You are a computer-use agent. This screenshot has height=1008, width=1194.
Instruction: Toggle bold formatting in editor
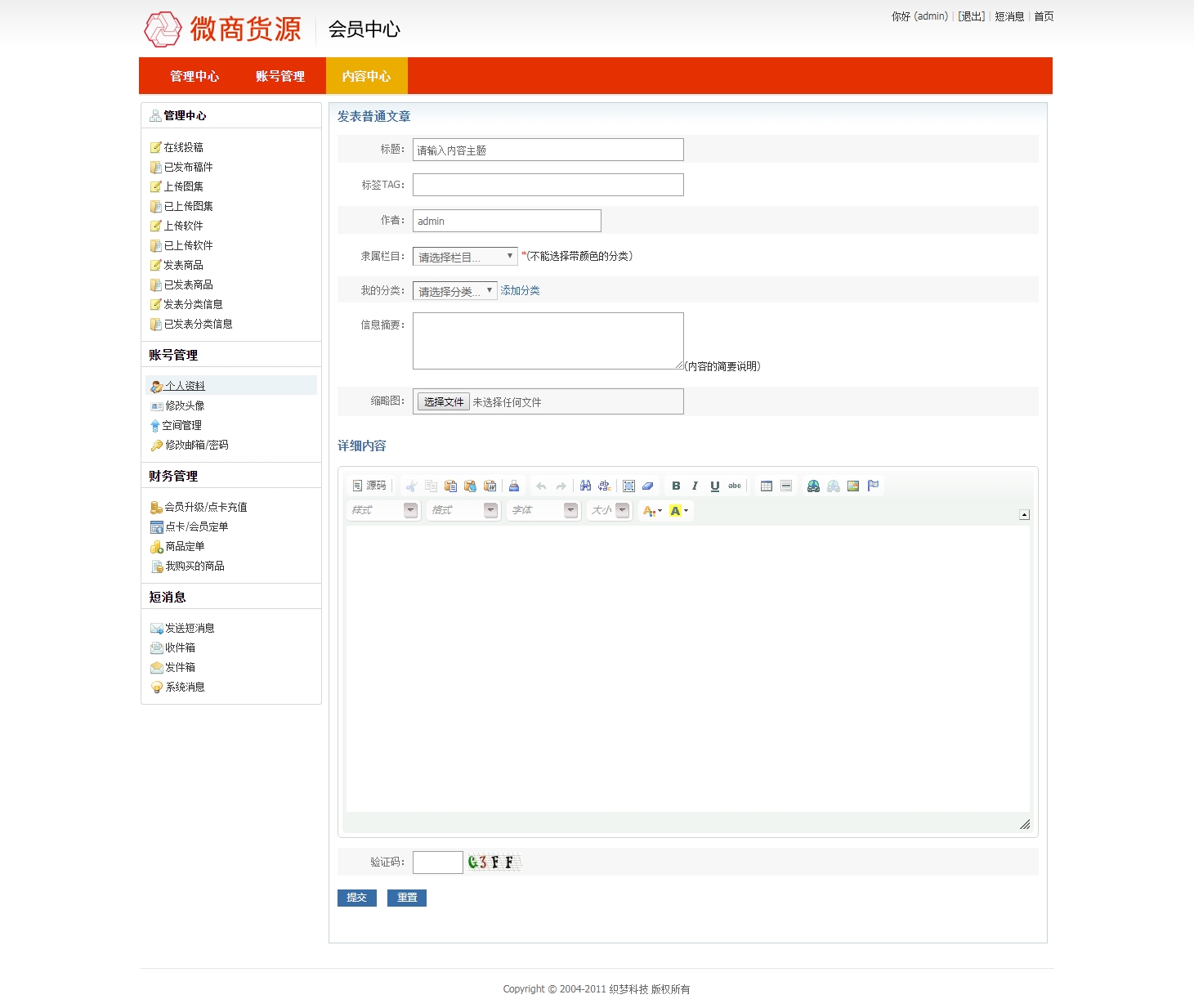[676, 486]
